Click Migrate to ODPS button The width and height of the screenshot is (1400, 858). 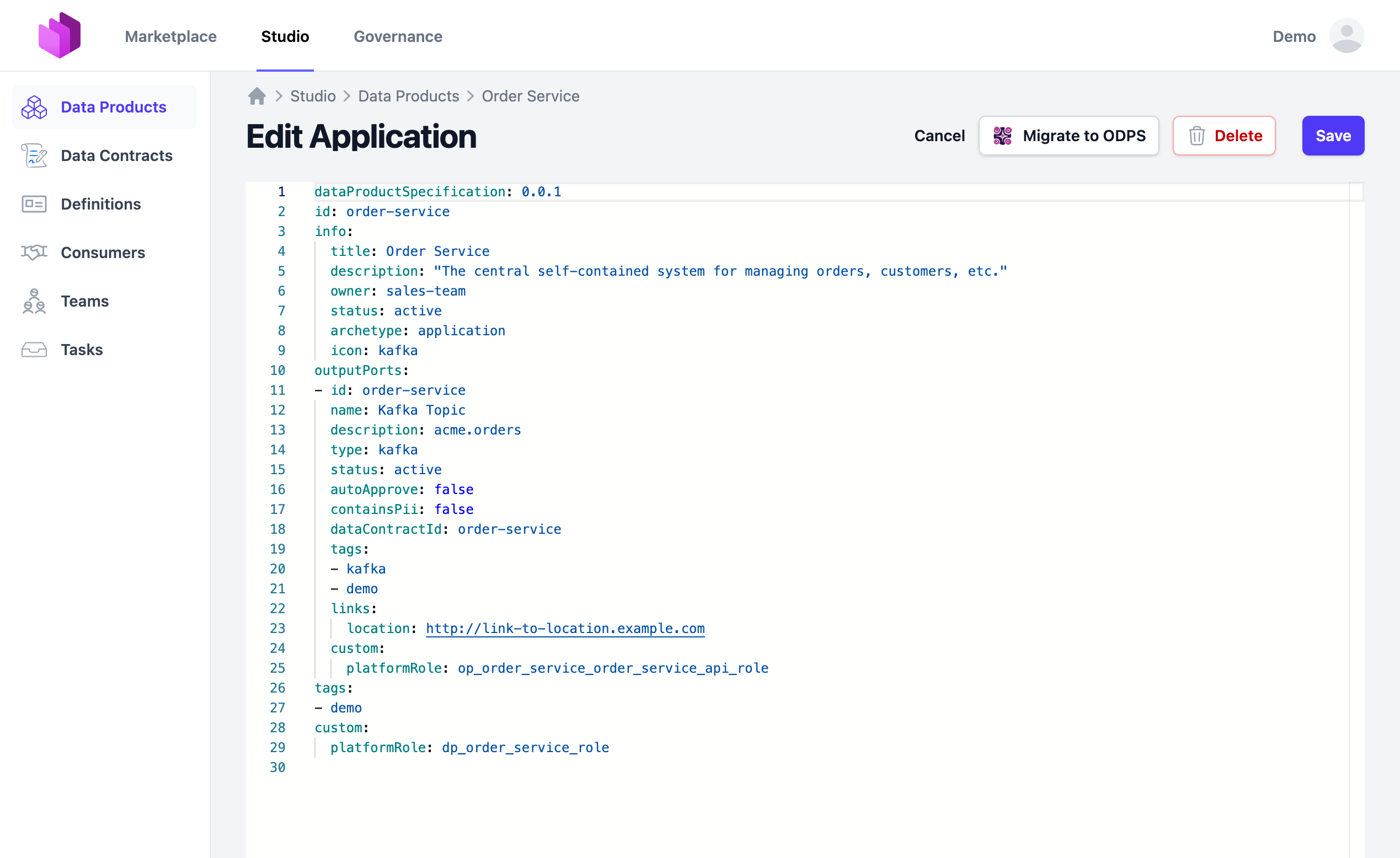[1068, 136]
